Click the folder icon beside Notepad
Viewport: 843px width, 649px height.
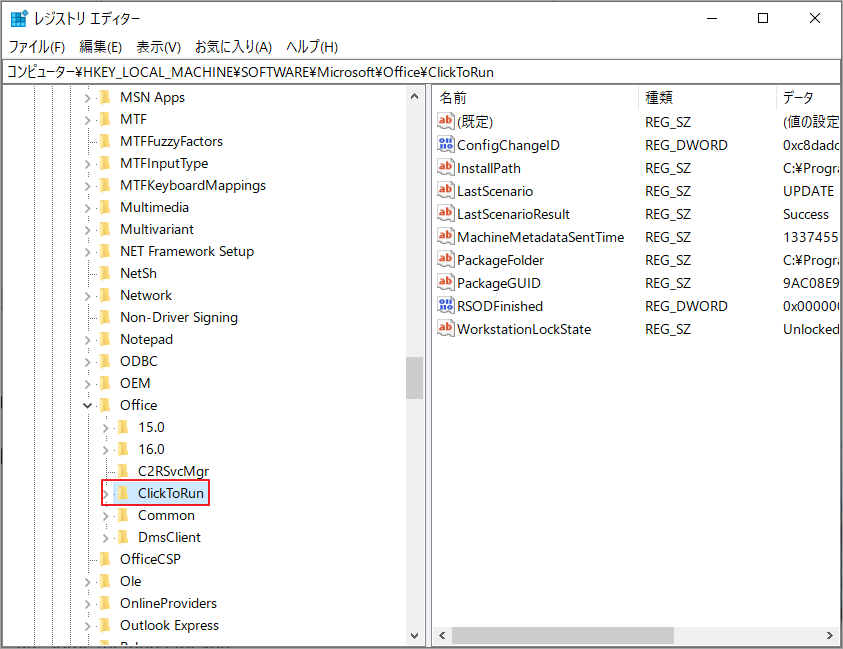(106, 339)
